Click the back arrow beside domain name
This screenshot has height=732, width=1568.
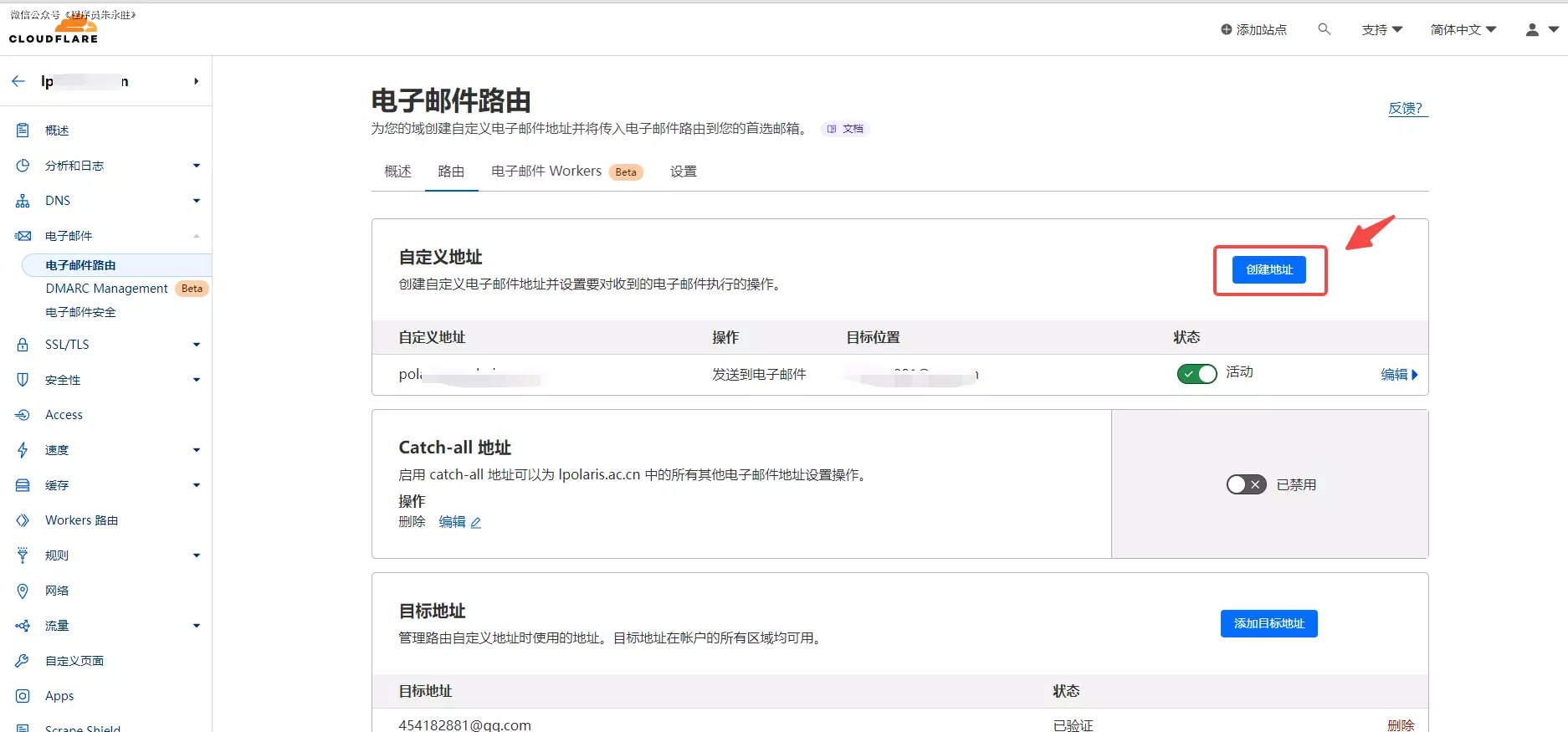18,81
